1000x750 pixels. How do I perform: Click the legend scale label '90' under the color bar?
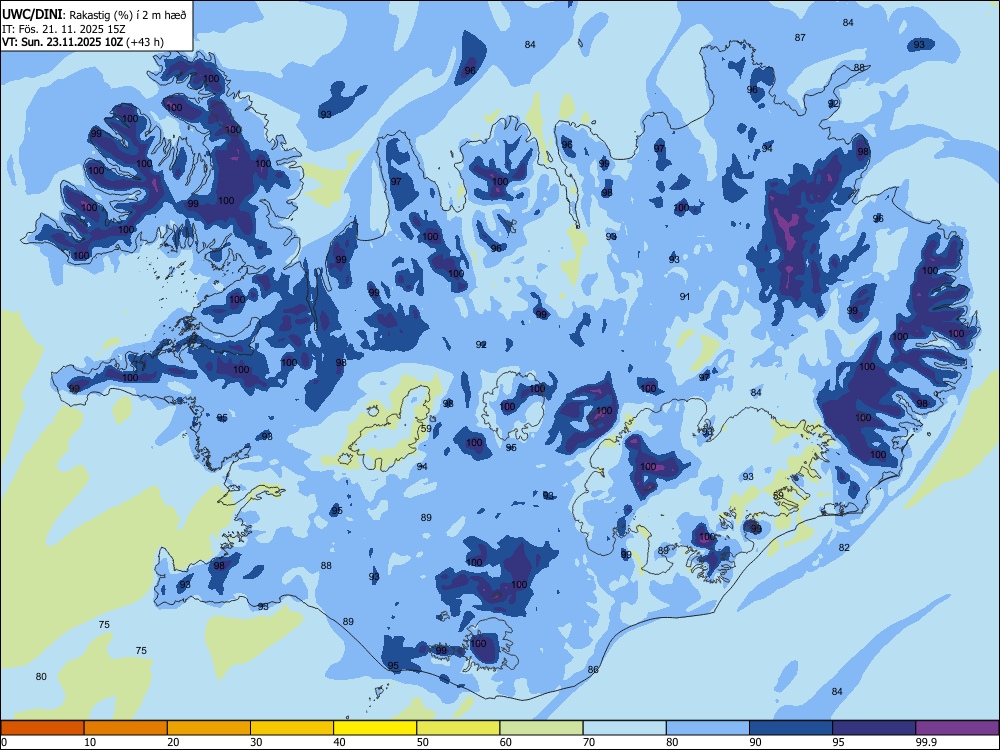[x=755, y=742]
